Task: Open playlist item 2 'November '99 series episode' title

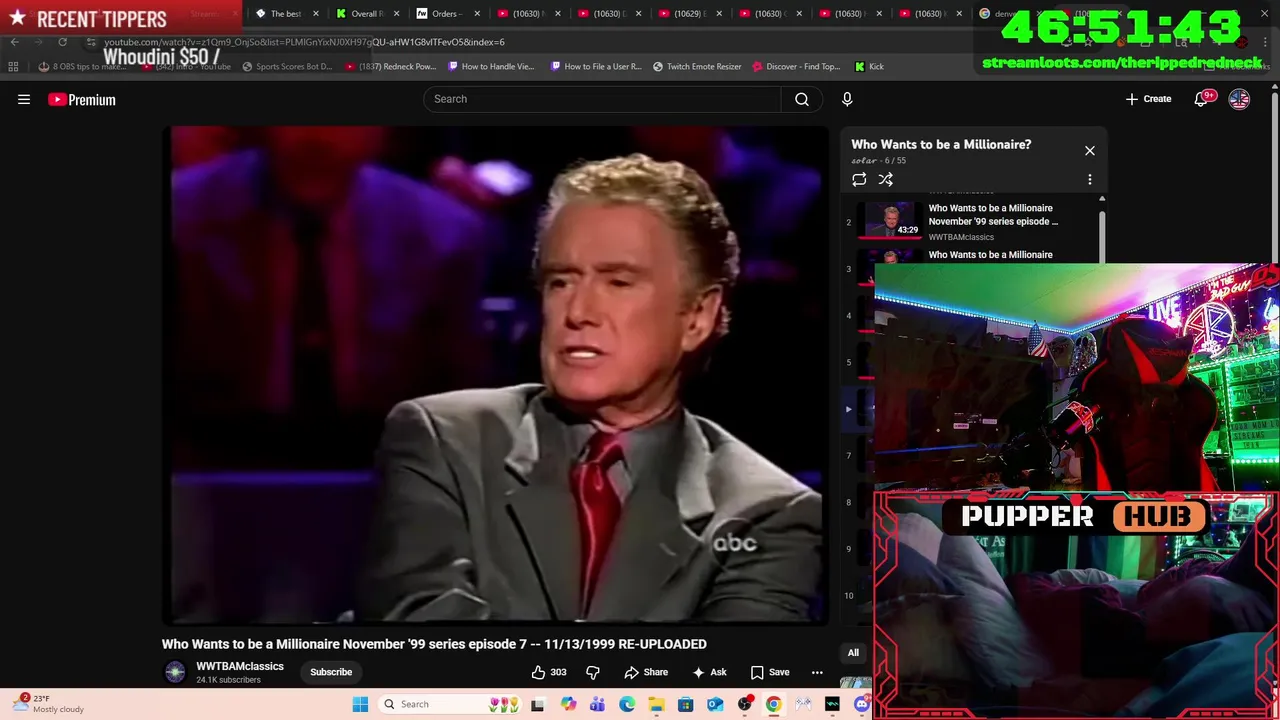Action: (993, 215)
